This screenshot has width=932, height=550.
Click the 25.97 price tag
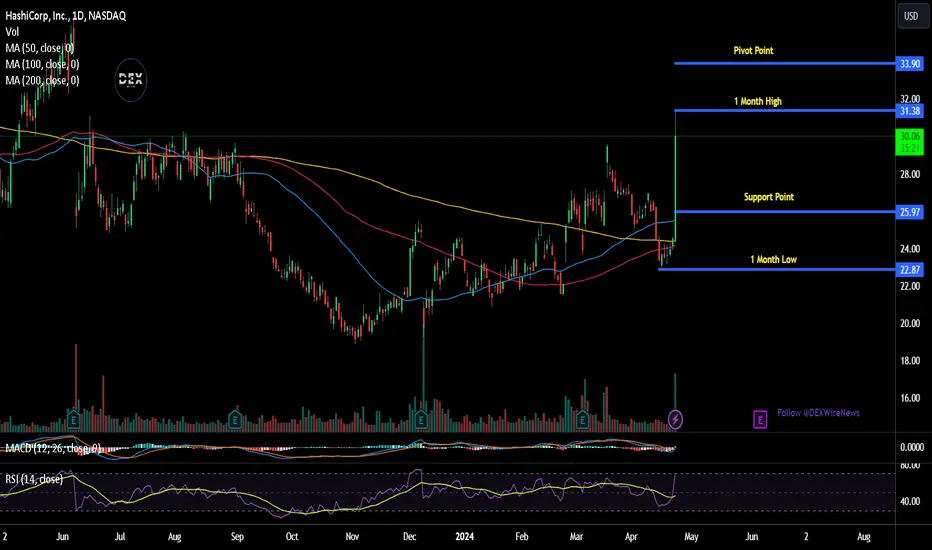(910, 212)
